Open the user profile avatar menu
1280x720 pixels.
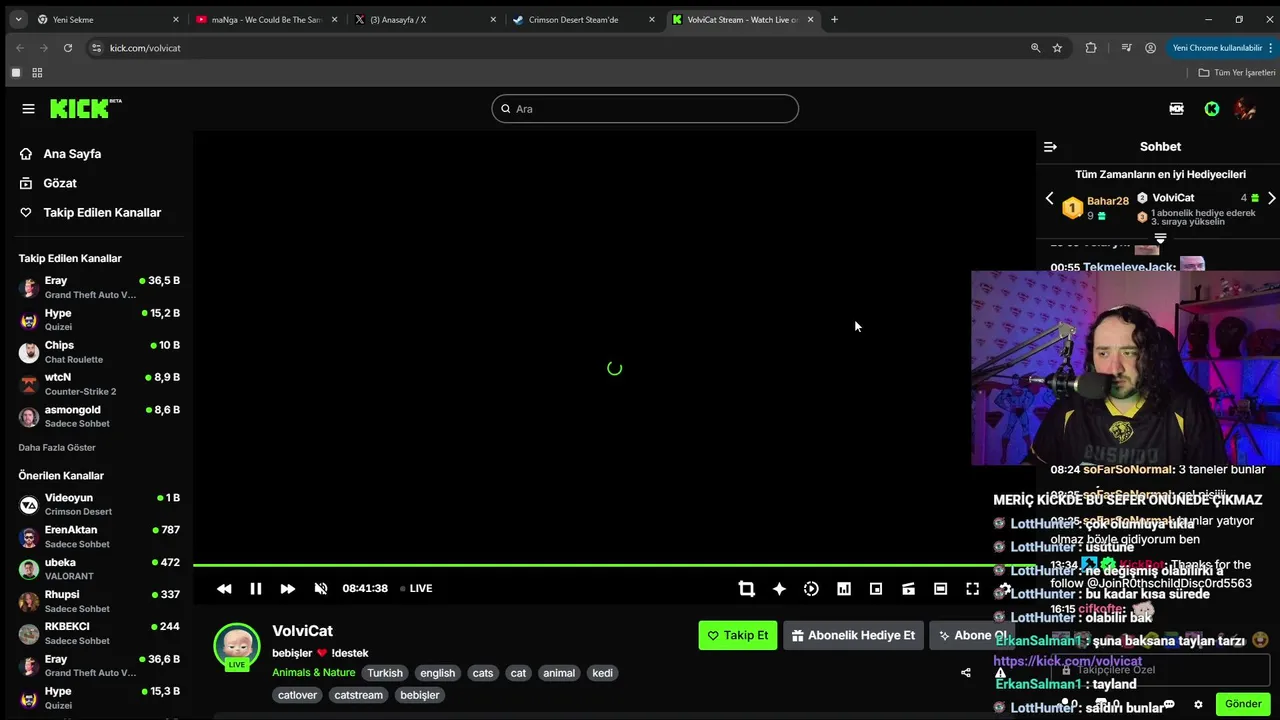(x=1245, y=108)
